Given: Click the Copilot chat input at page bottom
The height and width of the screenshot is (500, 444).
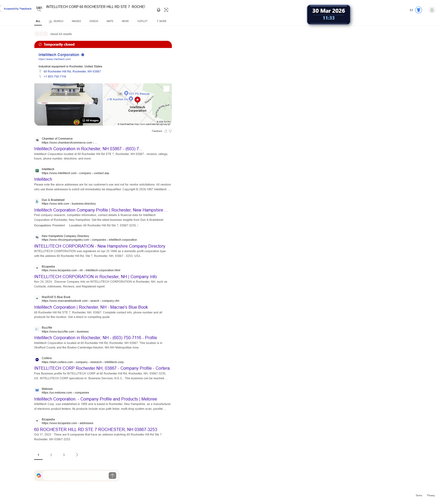Looking at the screenshot, I should tap(75, 476).
